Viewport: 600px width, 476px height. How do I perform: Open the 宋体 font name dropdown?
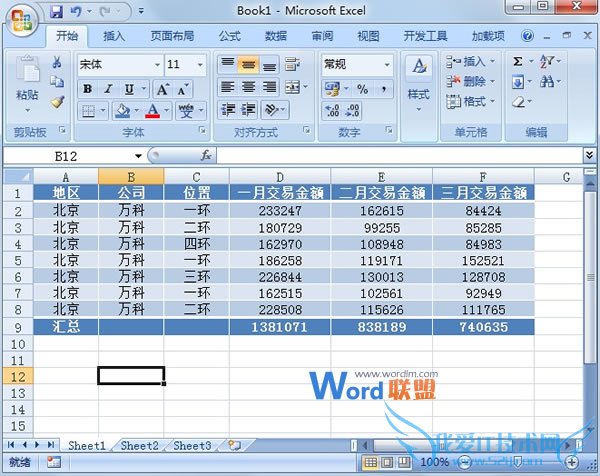click(157, 65)
